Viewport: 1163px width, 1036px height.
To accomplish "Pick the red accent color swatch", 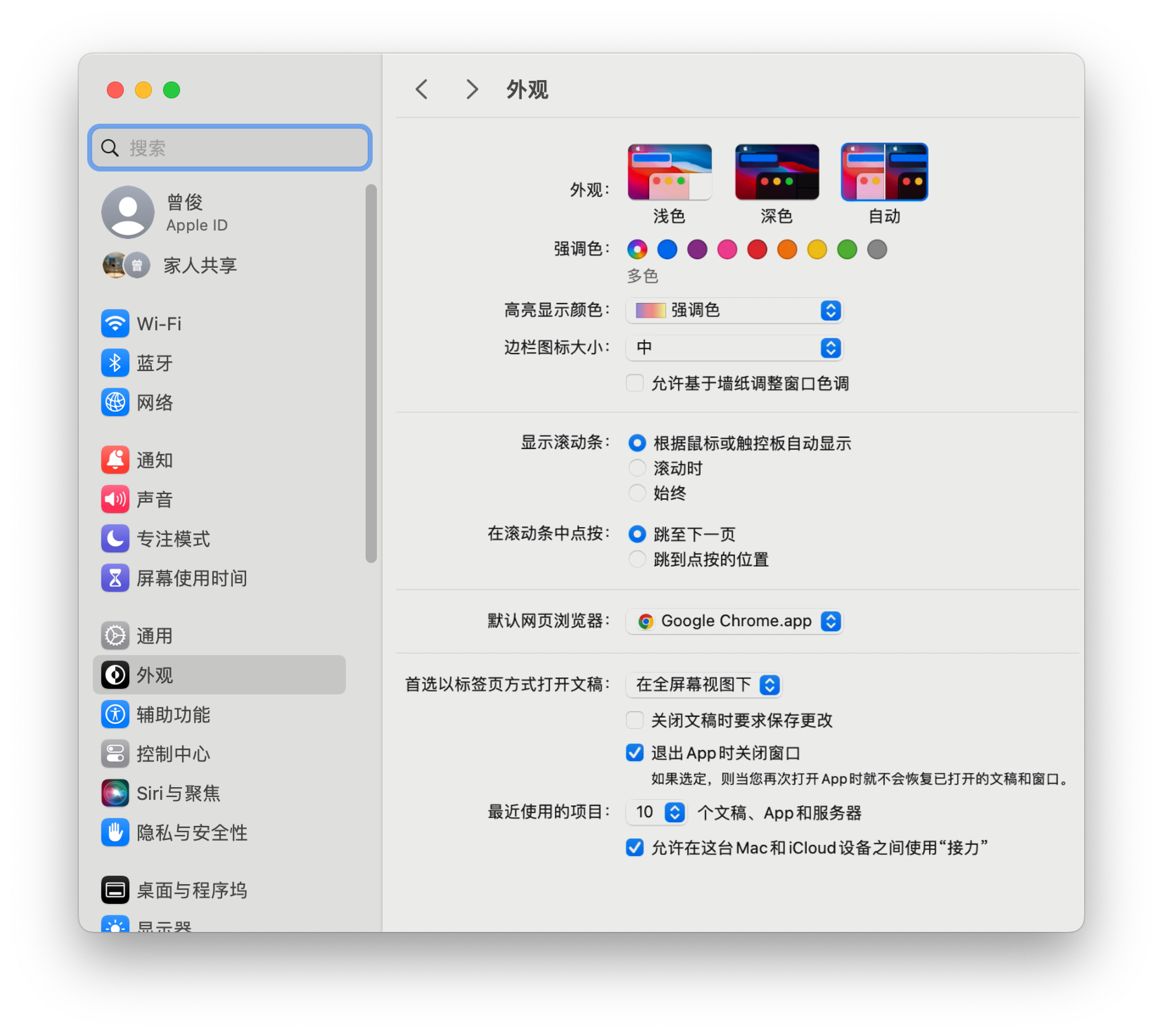I will (x=757, y=249).
